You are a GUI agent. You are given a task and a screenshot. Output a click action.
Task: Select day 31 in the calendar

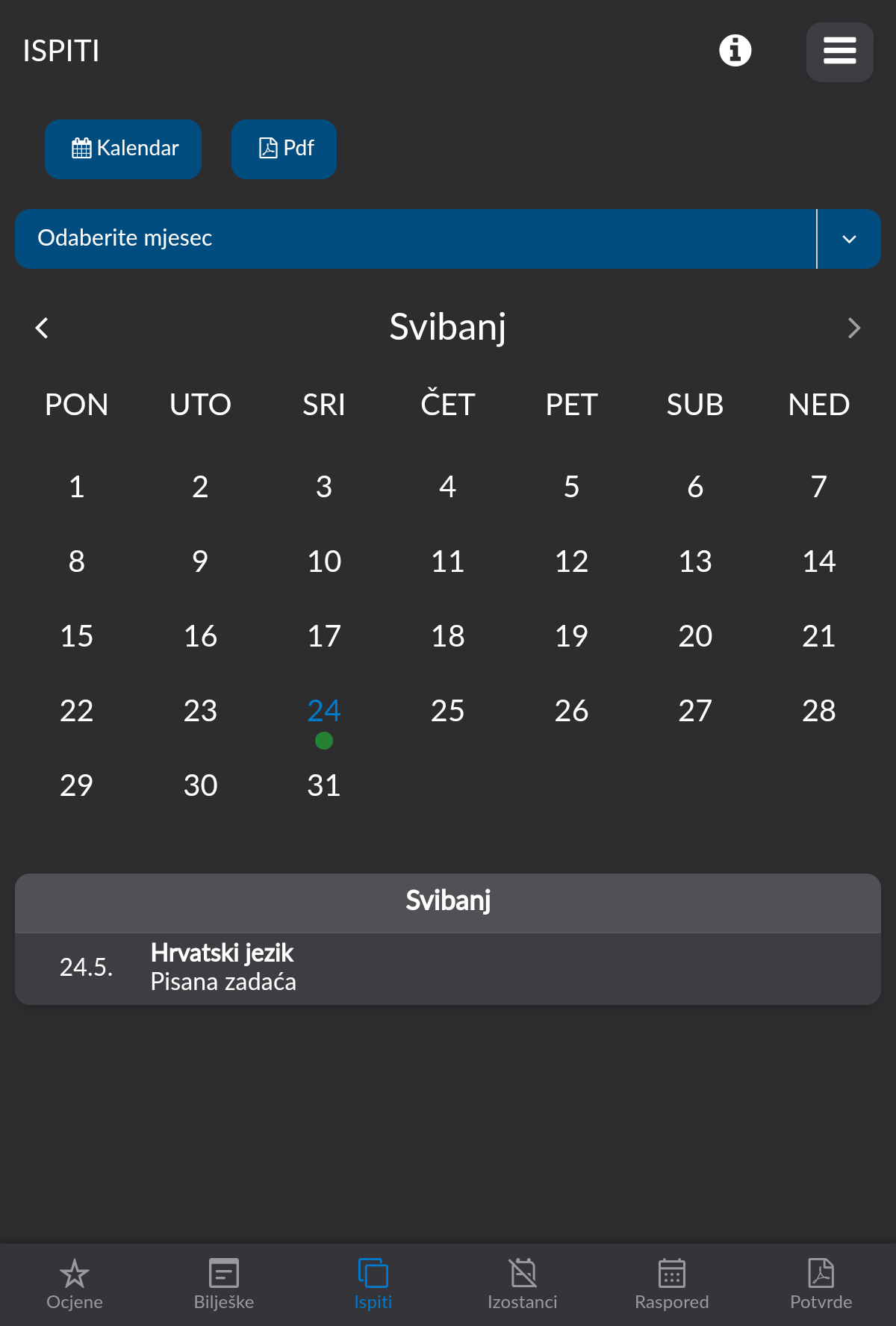coord(323,785)
